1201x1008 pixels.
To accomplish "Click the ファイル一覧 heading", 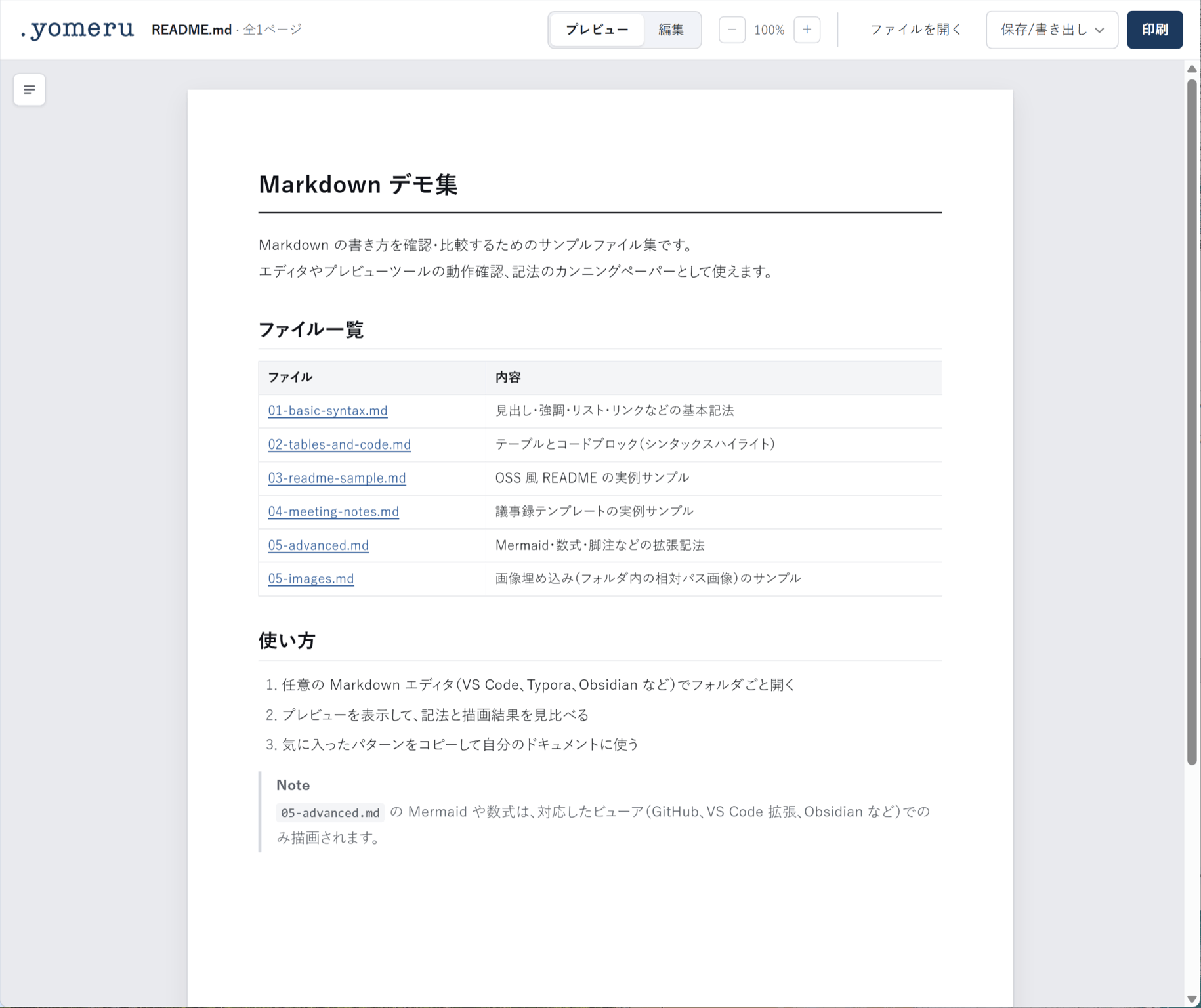I will click(311, 329).
